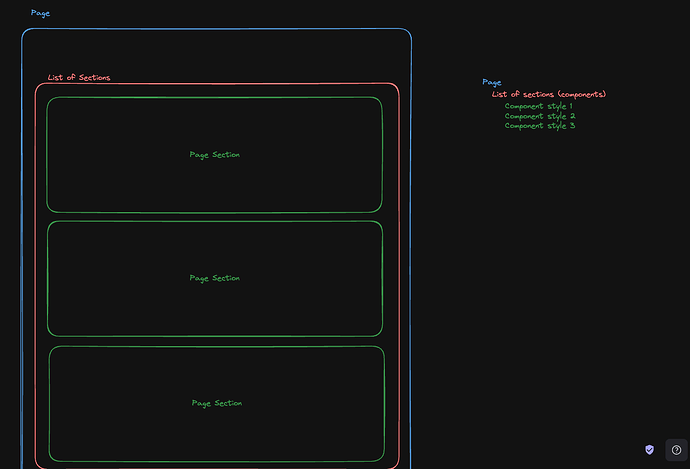Click the encryption shield checkmark icon

pos(649,450)
